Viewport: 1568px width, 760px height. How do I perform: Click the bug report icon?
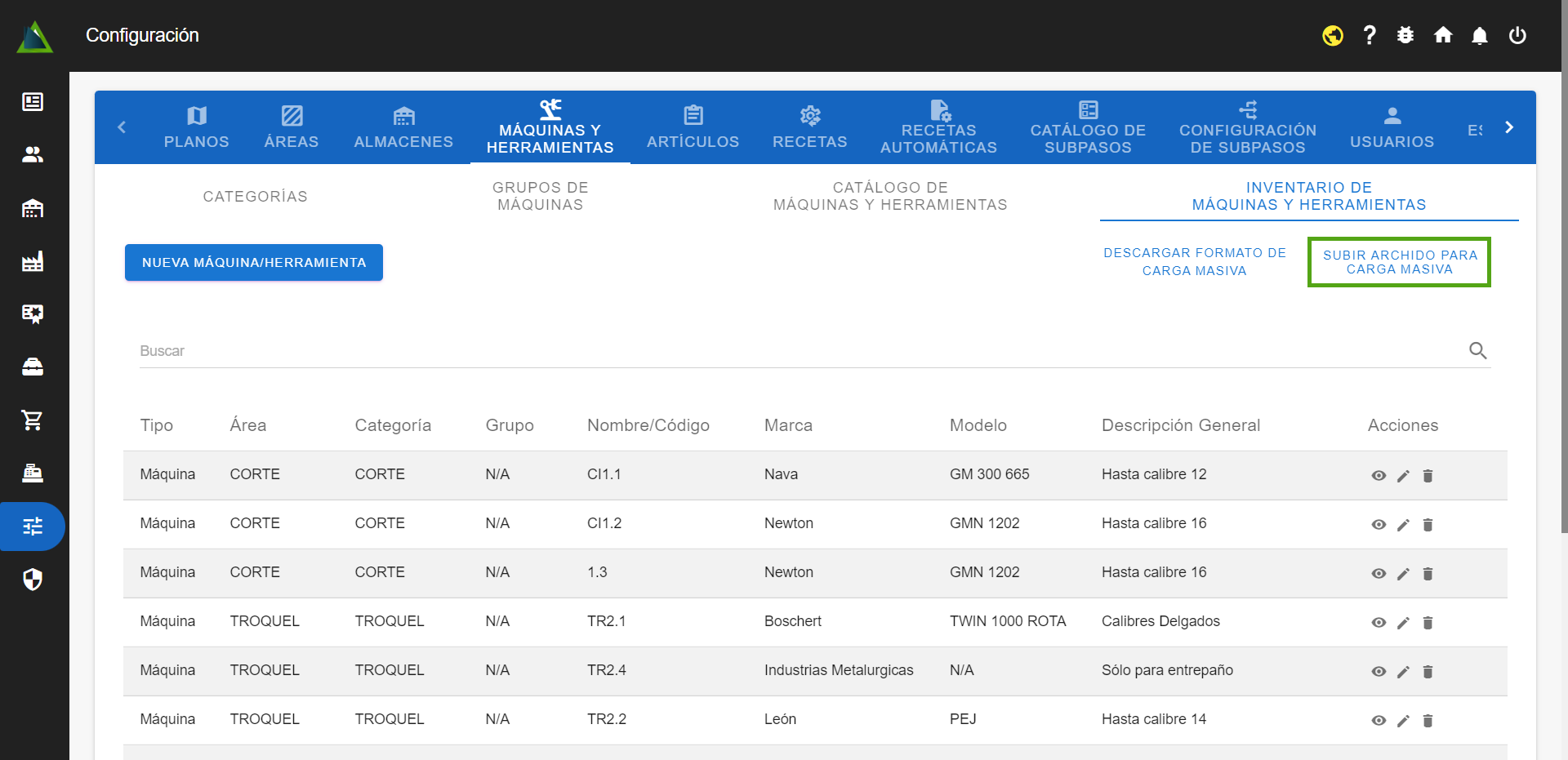coord(1405,35)
